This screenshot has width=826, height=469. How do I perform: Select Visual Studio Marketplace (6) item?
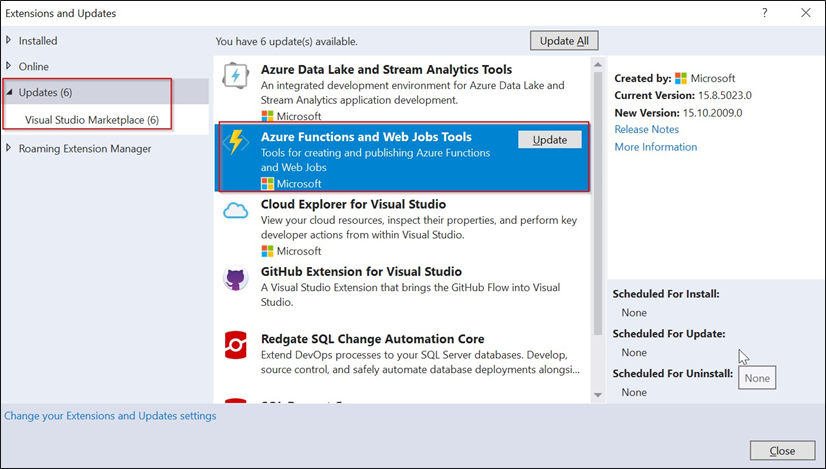91,120
